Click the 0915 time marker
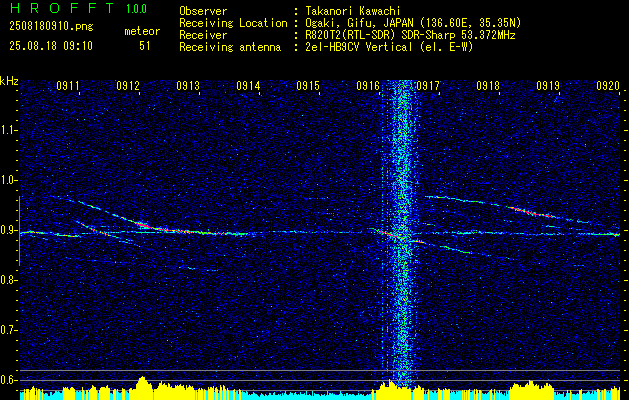Image resolution: width=629 pixels, height=400 pixels. pos(308,85)
